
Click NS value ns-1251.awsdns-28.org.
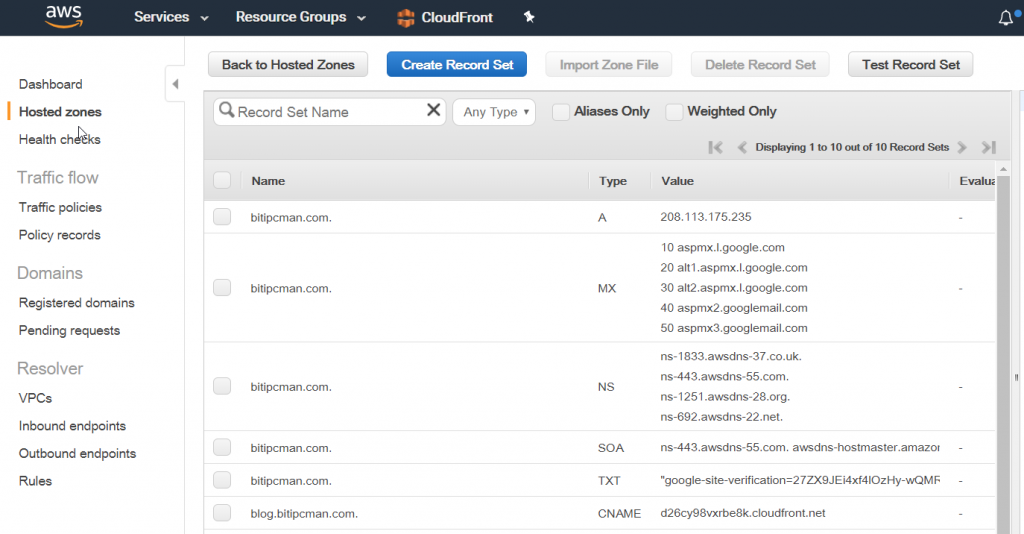point(725,396)
